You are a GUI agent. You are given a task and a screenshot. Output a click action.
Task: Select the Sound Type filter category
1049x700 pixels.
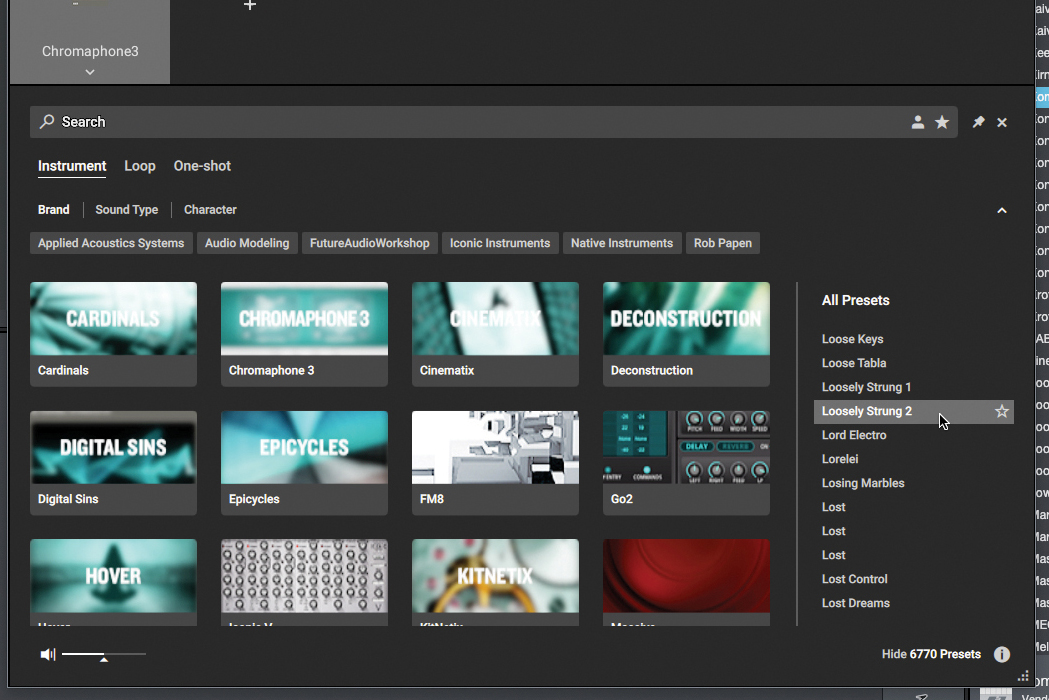(x=126, y=209)
